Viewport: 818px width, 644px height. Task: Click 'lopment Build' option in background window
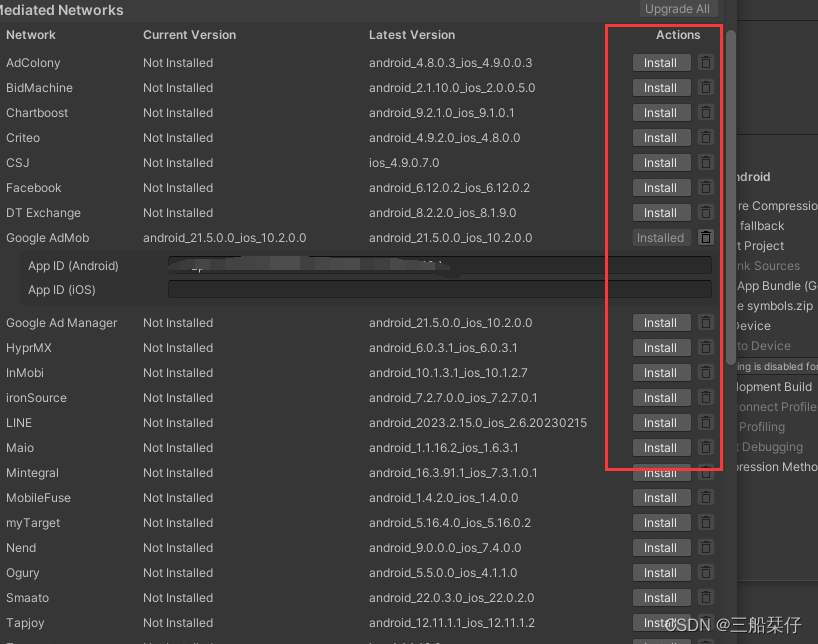point(774,387)
